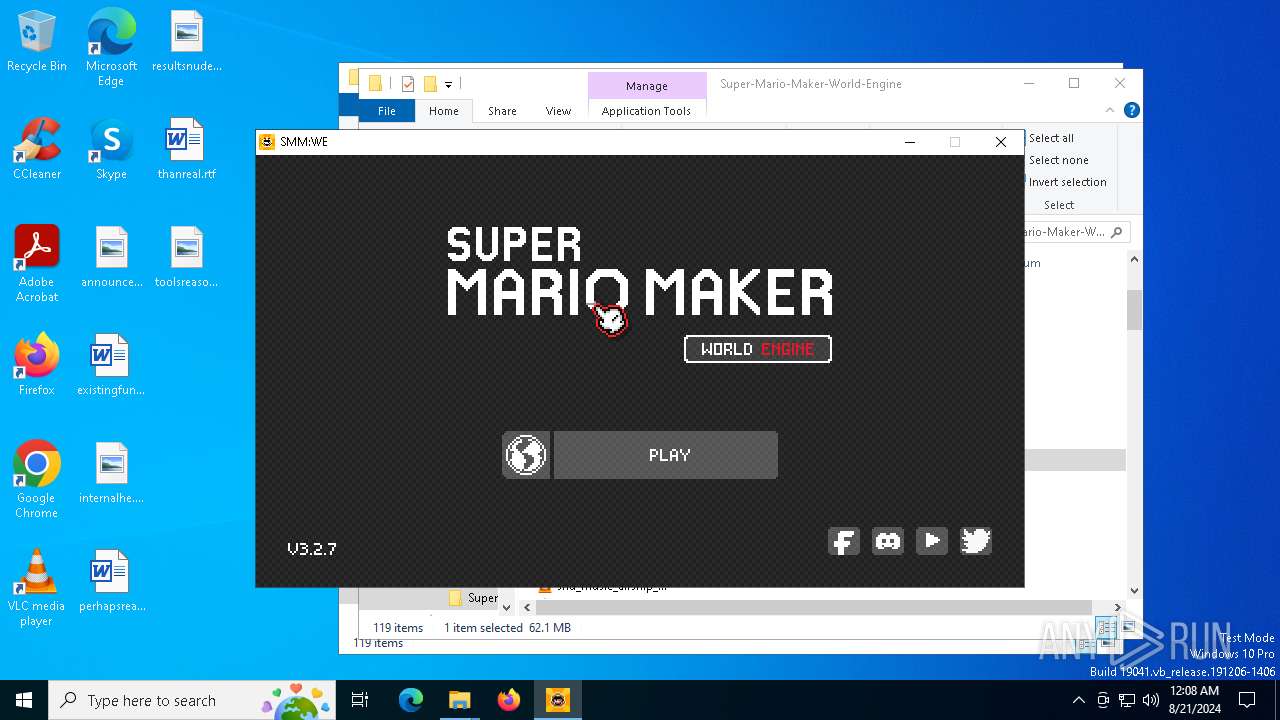Image resolution: width=1280 pixels, height=720 pixels.
Task: Select the existingfun document icon
Action: [x=111, y=366]
